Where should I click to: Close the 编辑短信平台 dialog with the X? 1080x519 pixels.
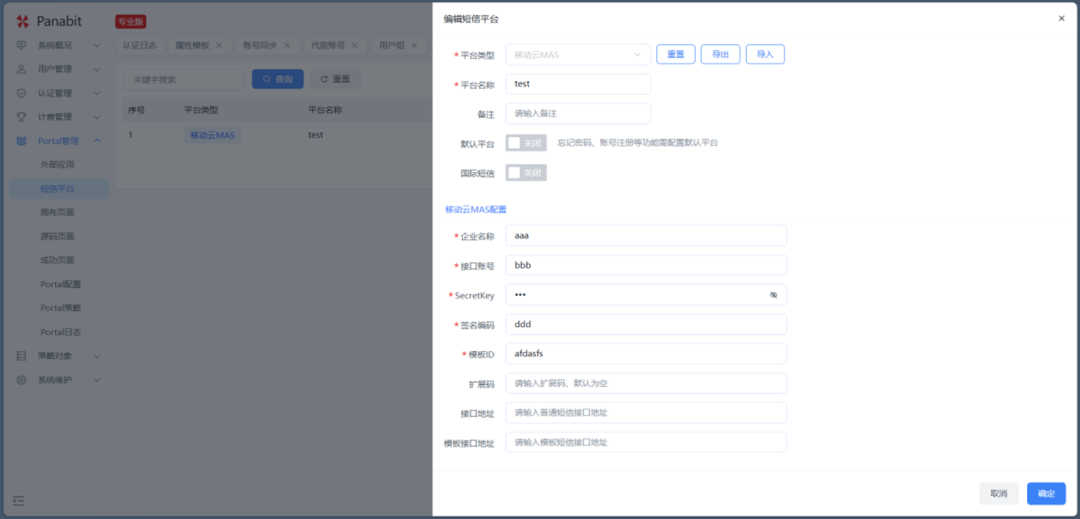coord(1061,19)
